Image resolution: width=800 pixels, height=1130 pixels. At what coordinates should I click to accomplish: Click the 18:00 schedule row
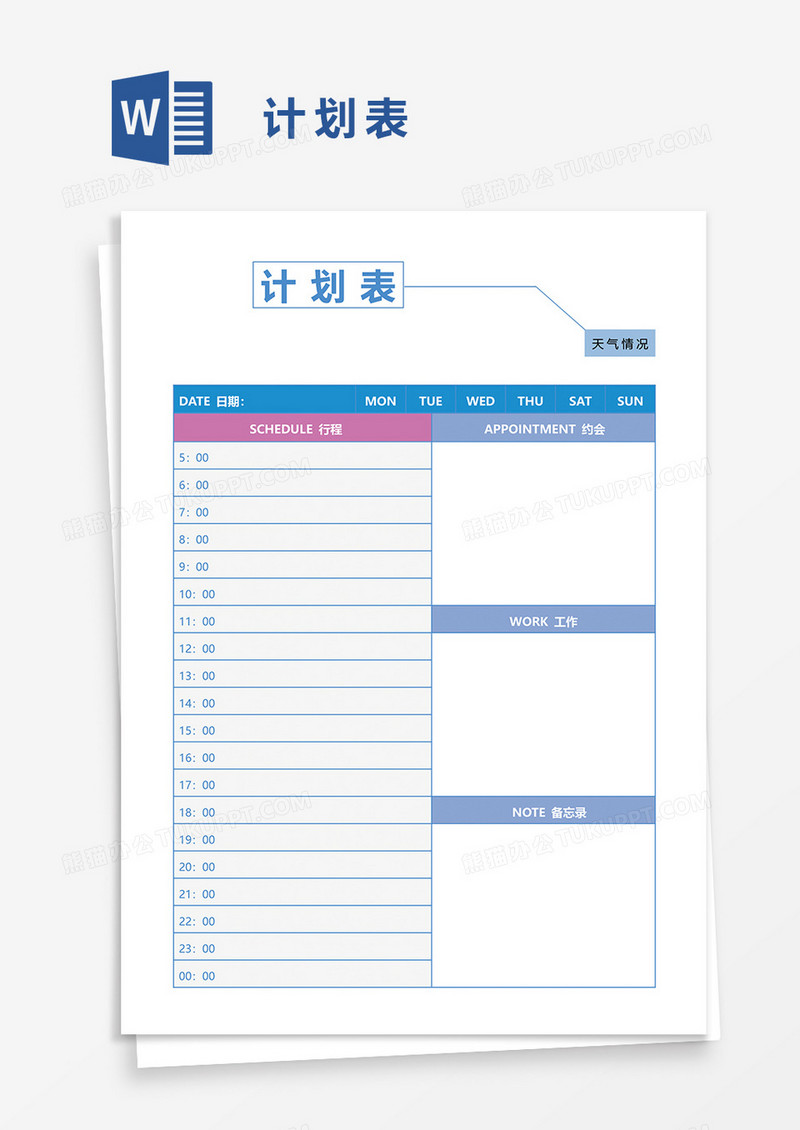(x=303, y=811)
